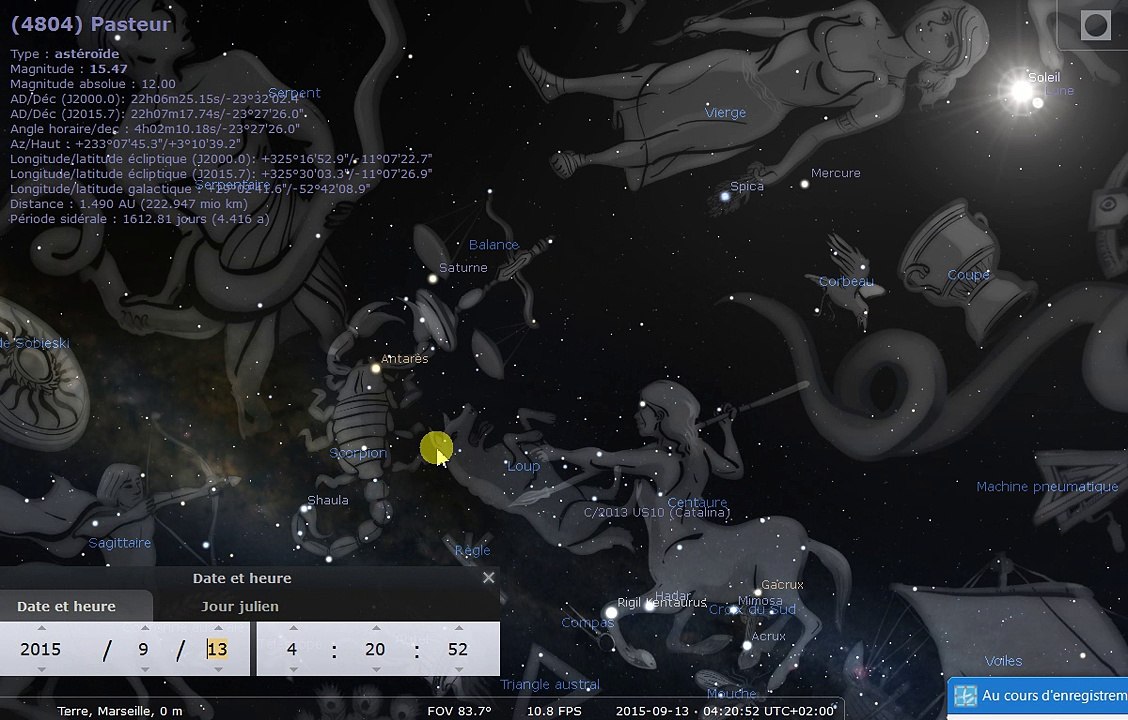Select the Date et heure tab
This screenshot has width=1128, height=720.
click(x=66, y=606)
